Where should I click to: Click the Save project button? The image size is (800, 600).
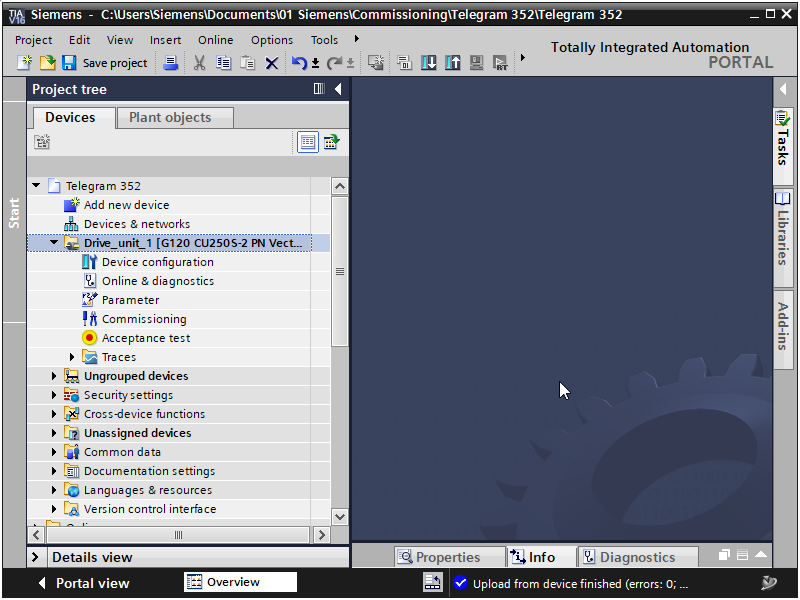[x=105, y=63]
